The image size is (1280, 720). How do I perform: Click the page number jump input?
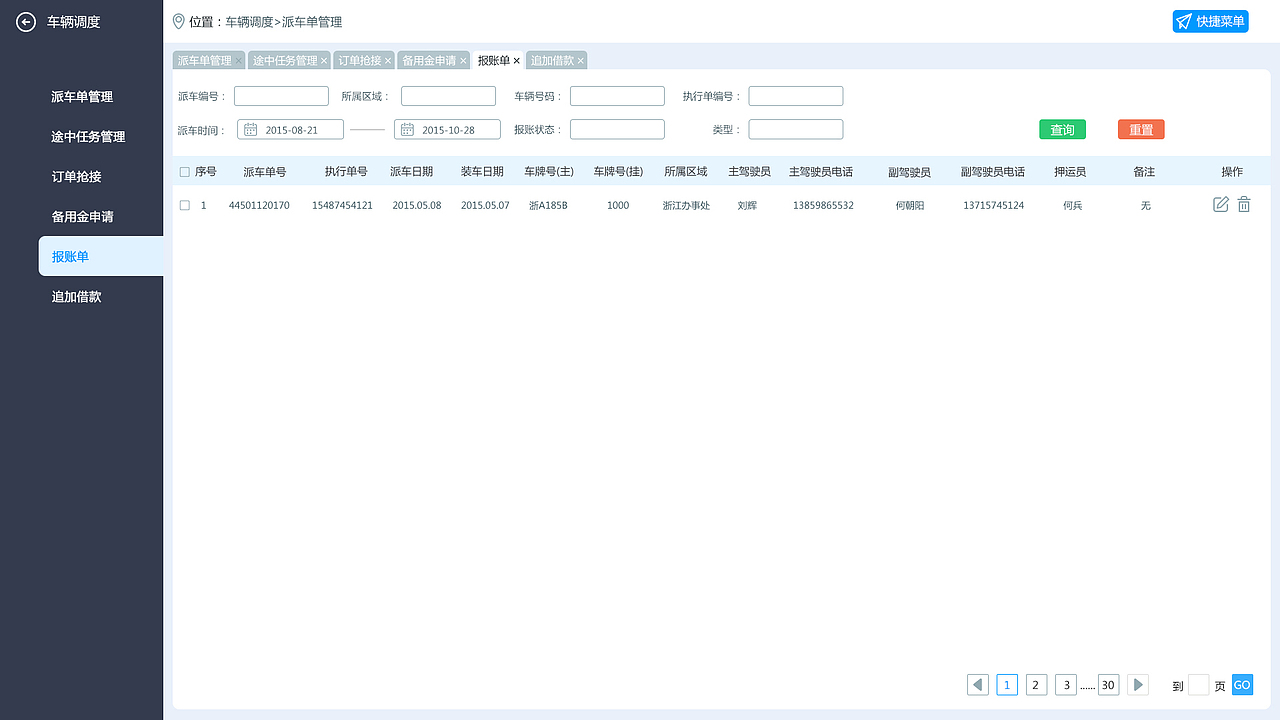click(x=1198, y=685)
